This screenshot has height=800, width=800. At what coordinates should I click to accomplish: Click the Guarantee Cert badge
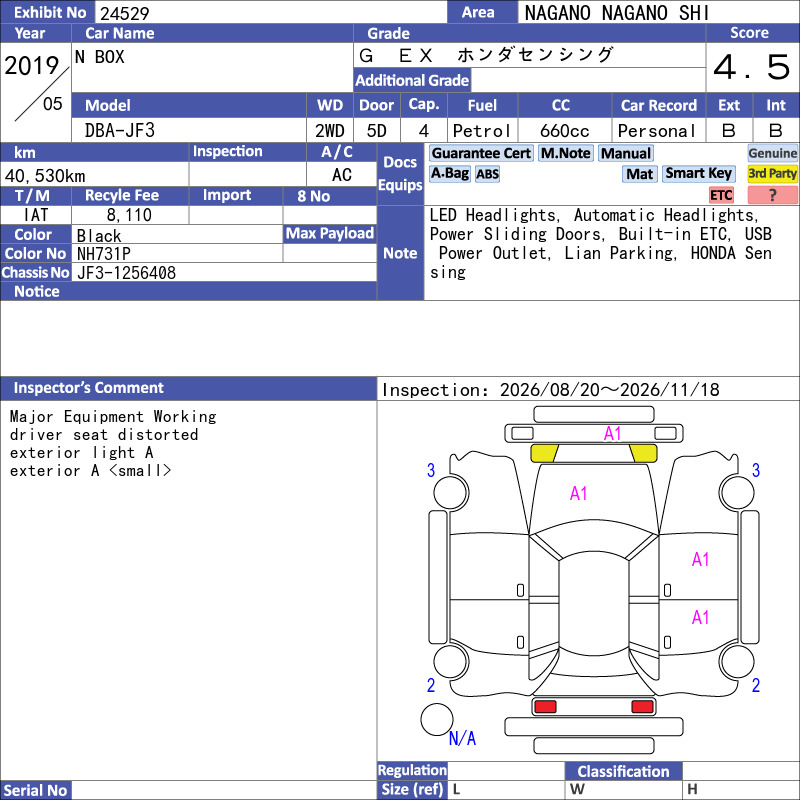click(x=481, y=153)
